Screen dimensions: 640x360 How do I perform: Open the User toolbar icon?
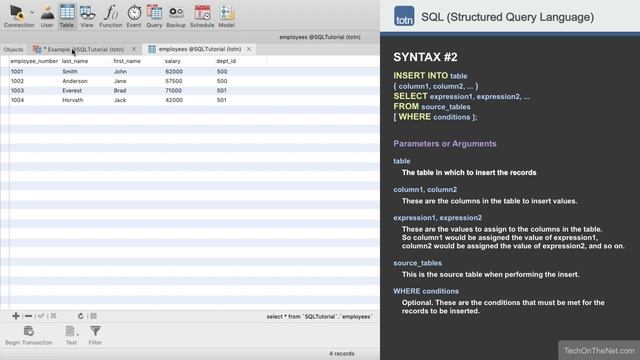(x=47, y=16)
